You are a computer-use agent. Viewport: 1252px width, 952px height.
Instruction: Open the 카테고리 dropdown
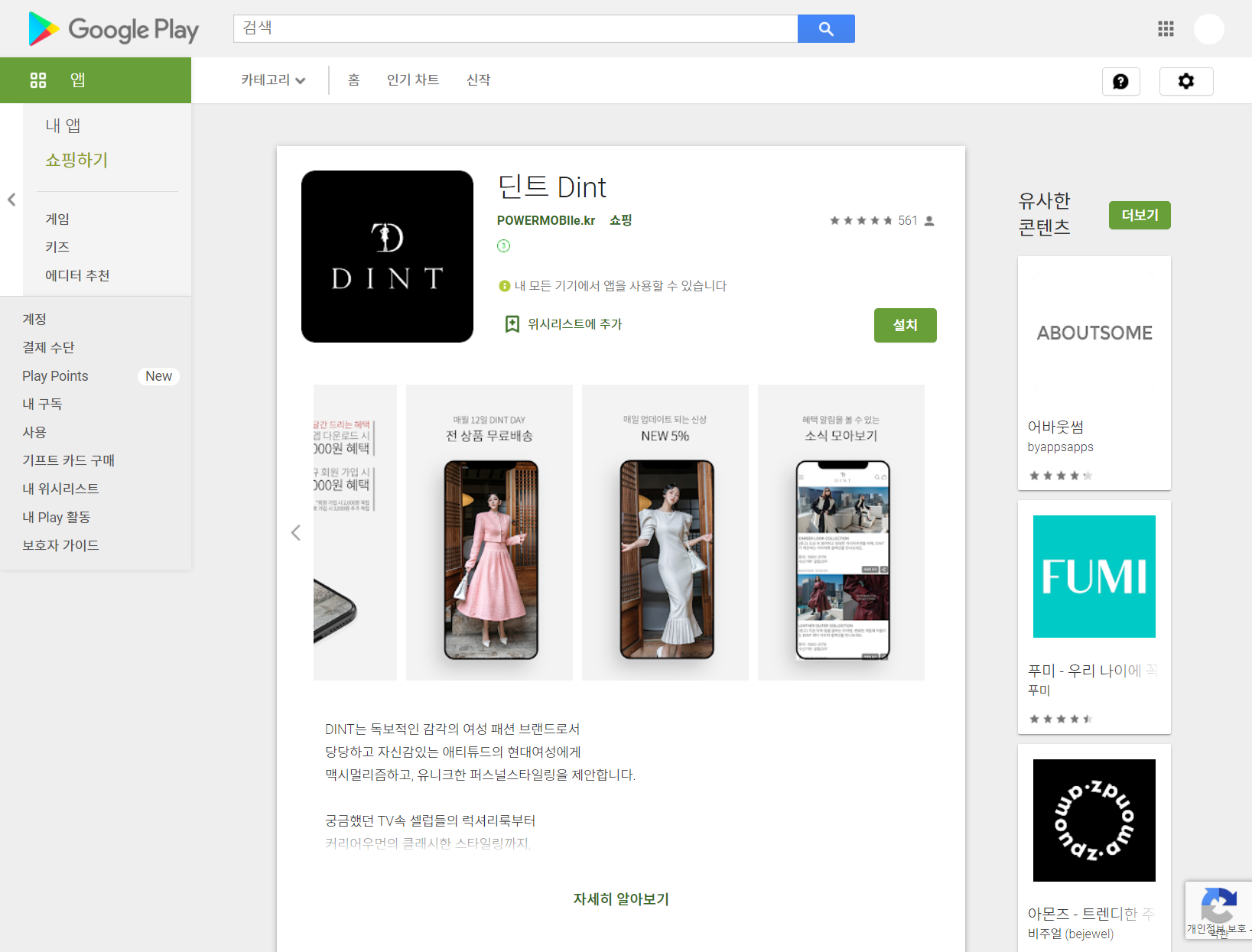tap(272, 80)
